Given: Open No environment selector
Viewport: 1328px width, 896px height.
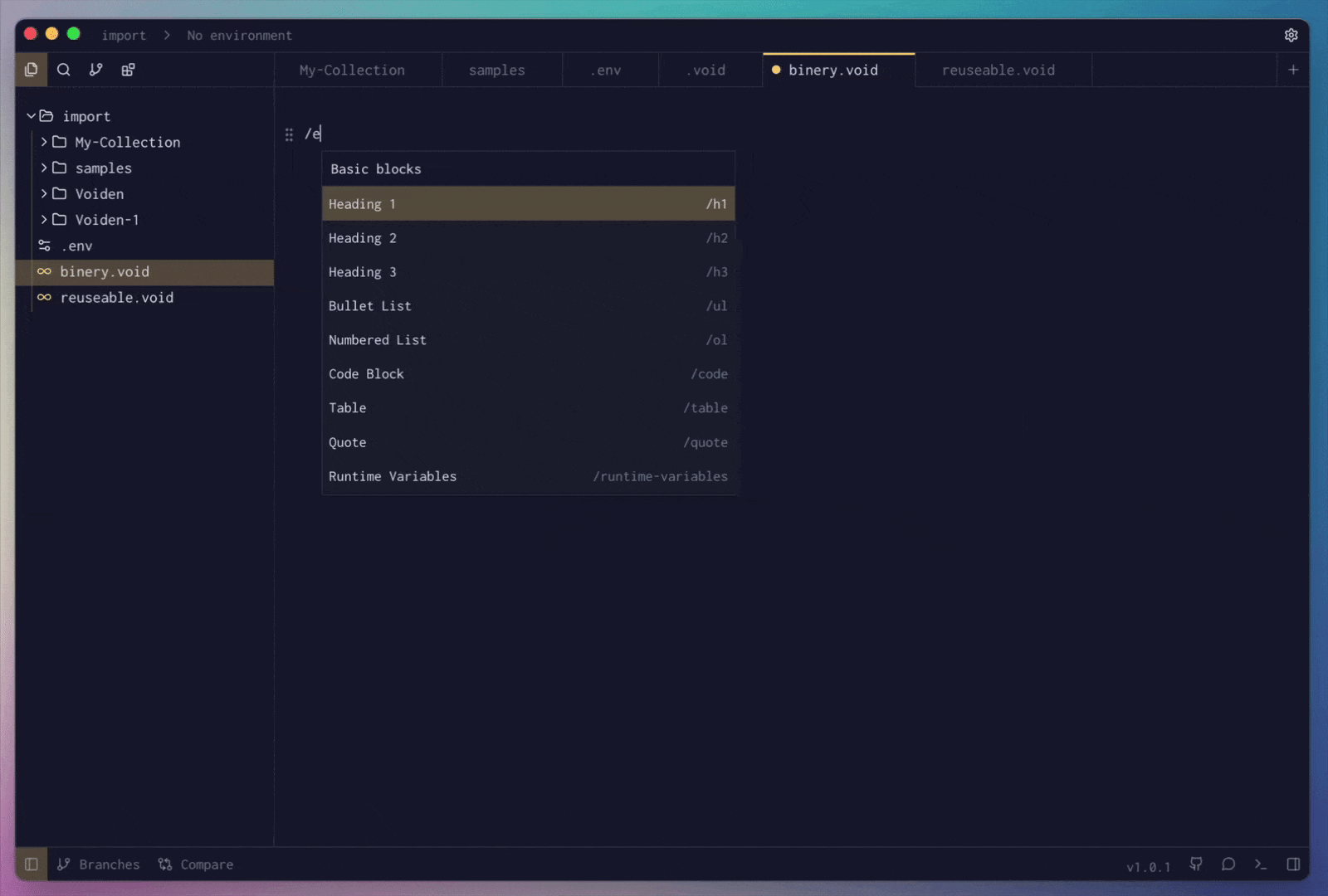Looking at the screenshot, I should (239, 36).
